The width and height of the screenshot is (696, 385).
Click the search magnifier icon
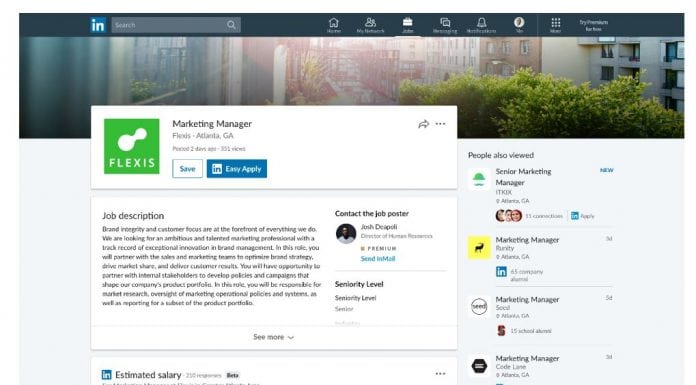click(x=231, y=25)
